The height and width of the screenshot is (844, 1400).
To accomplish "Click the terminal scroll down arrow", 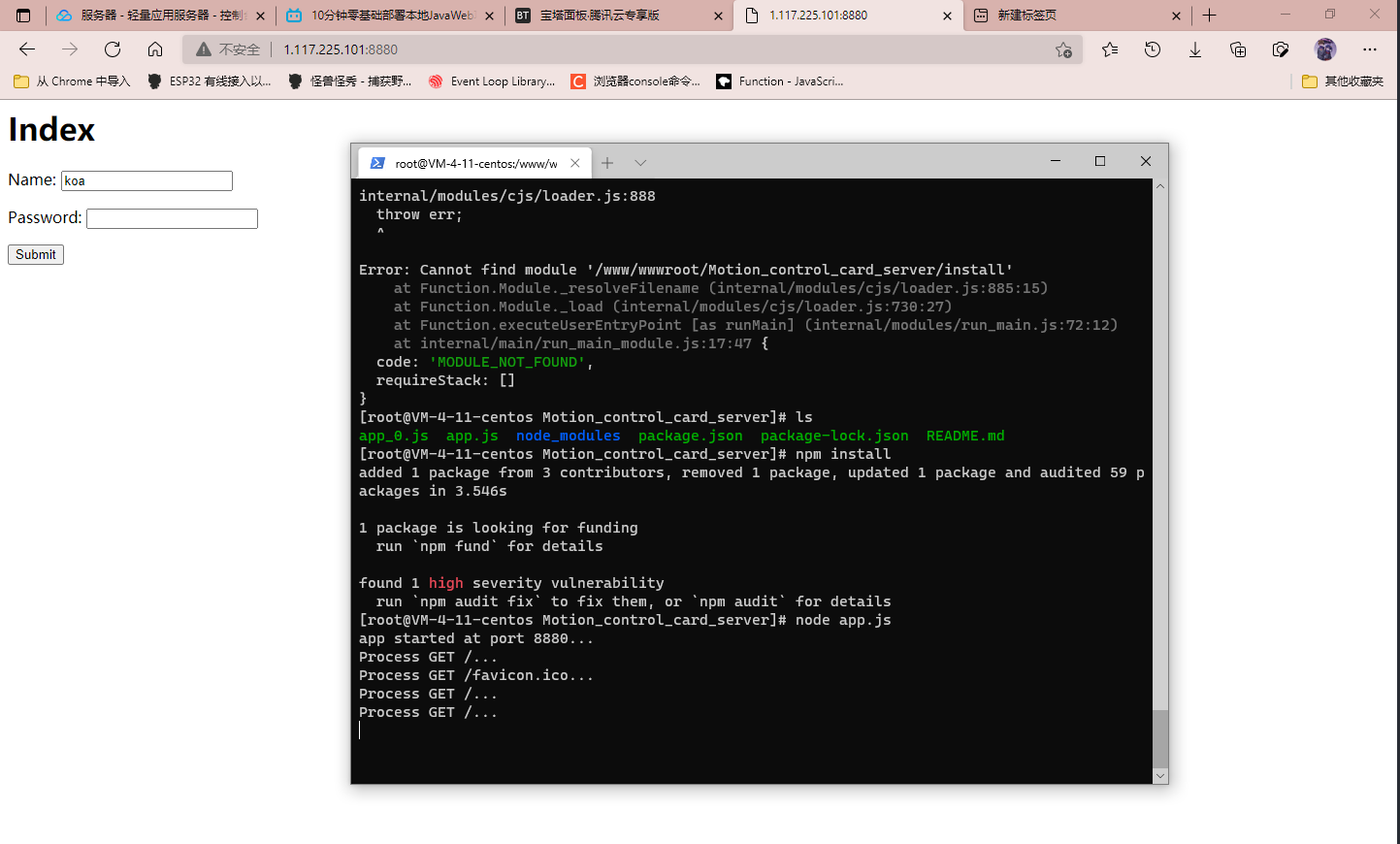I will pyautogui.click(x=1160, y=776).
